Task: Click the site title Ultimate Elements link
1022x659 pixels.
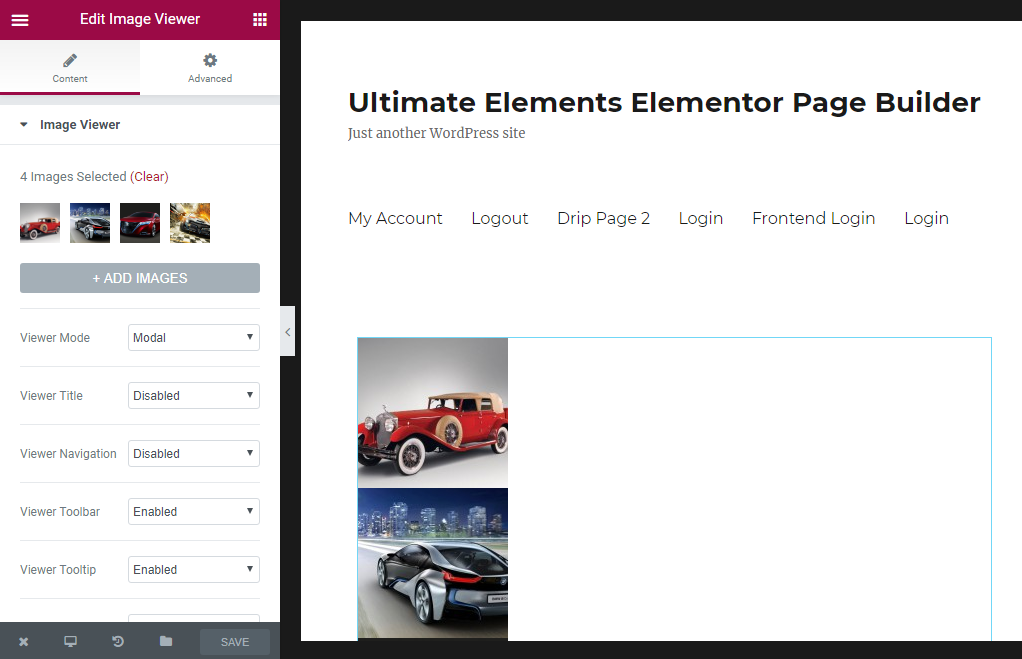Action: [x=664, y=102]
